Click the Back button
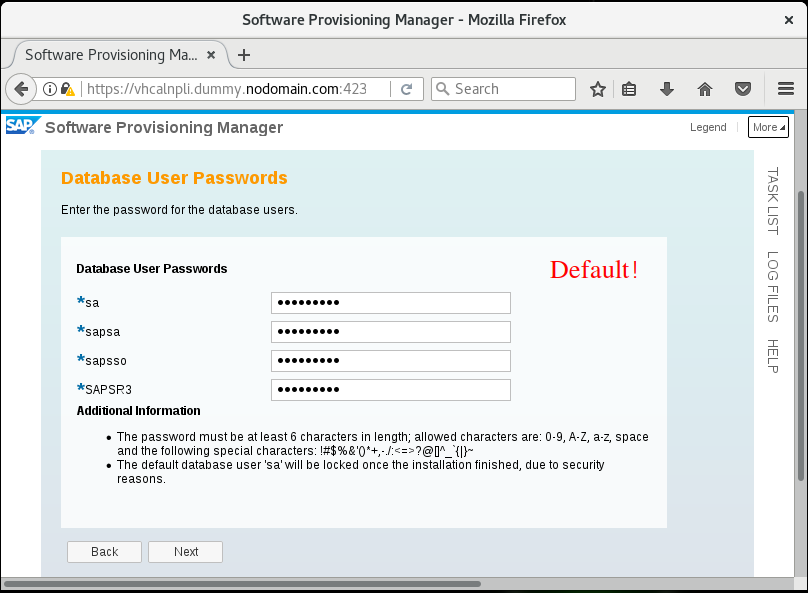Image resolution: width=808 pixels, height=593 pixels. (x=104, y=552)
